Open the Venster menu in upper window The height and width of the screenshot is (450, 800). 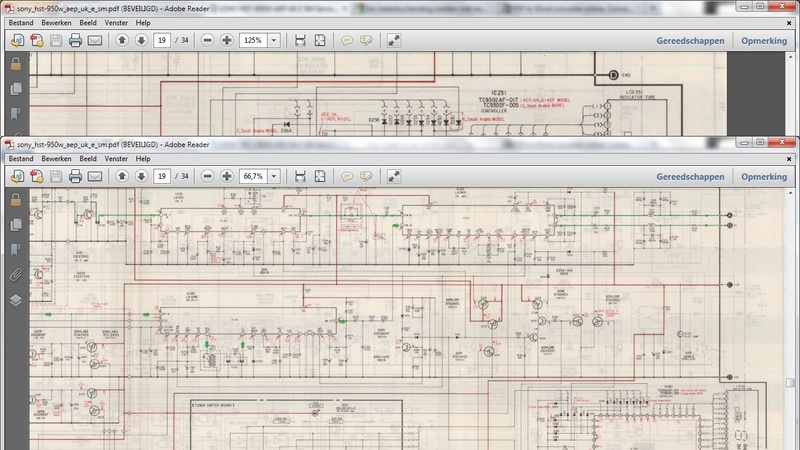(x=115, y=22)
